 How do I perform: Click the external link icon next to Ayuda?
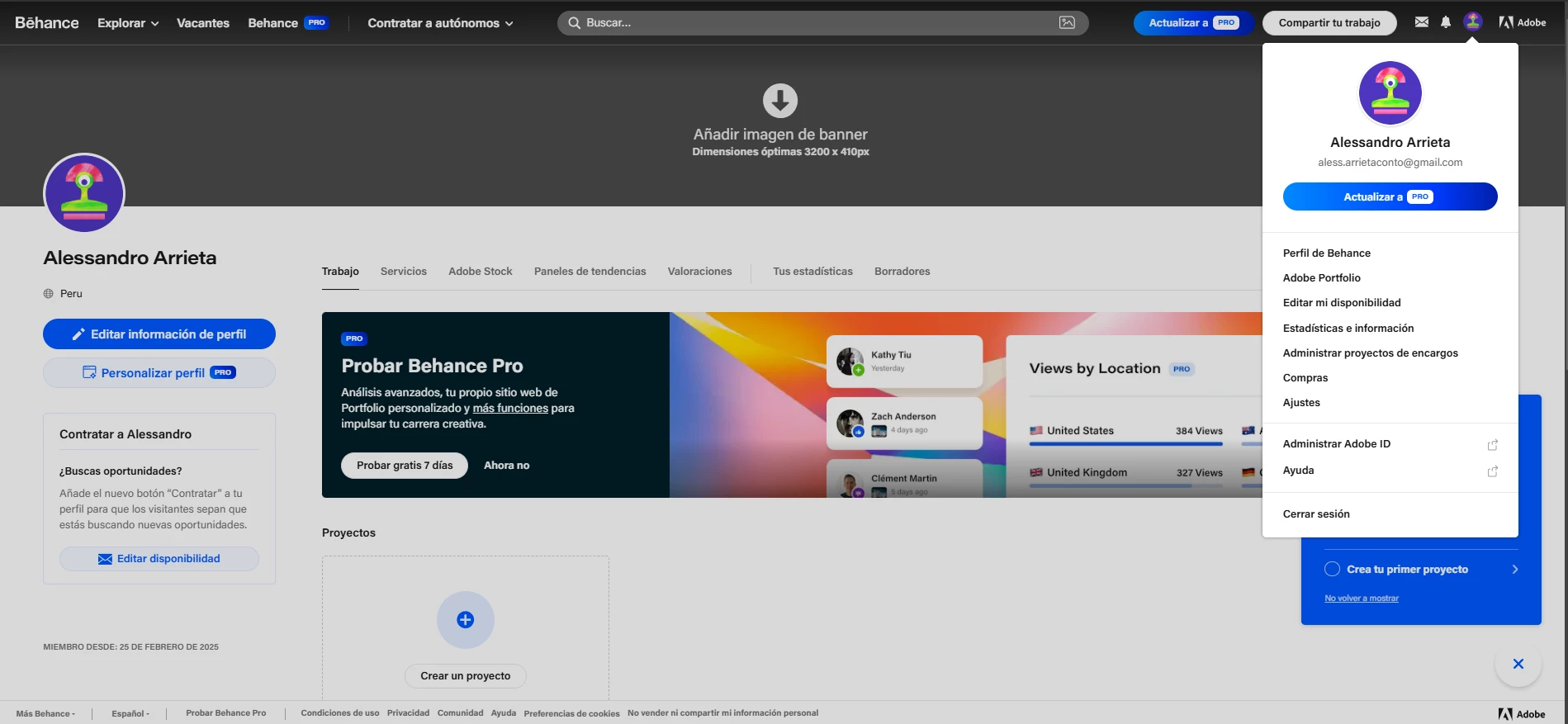pyautogui.click(x=1492, y=471)
